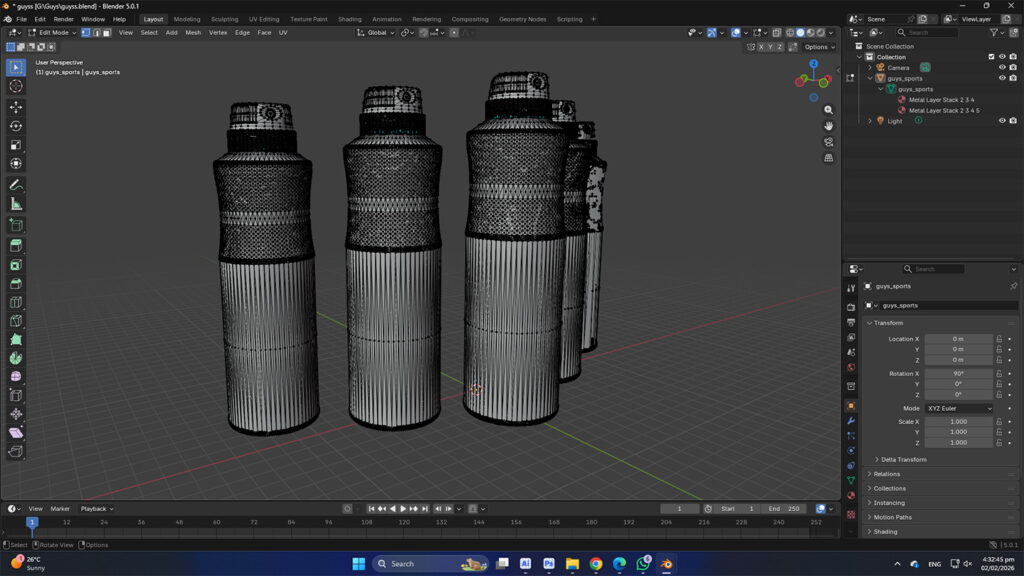Hide the Camera object in the outliner
Image resolution: width=1024 pixels, height=576 pixels.
coord(1002,68)
